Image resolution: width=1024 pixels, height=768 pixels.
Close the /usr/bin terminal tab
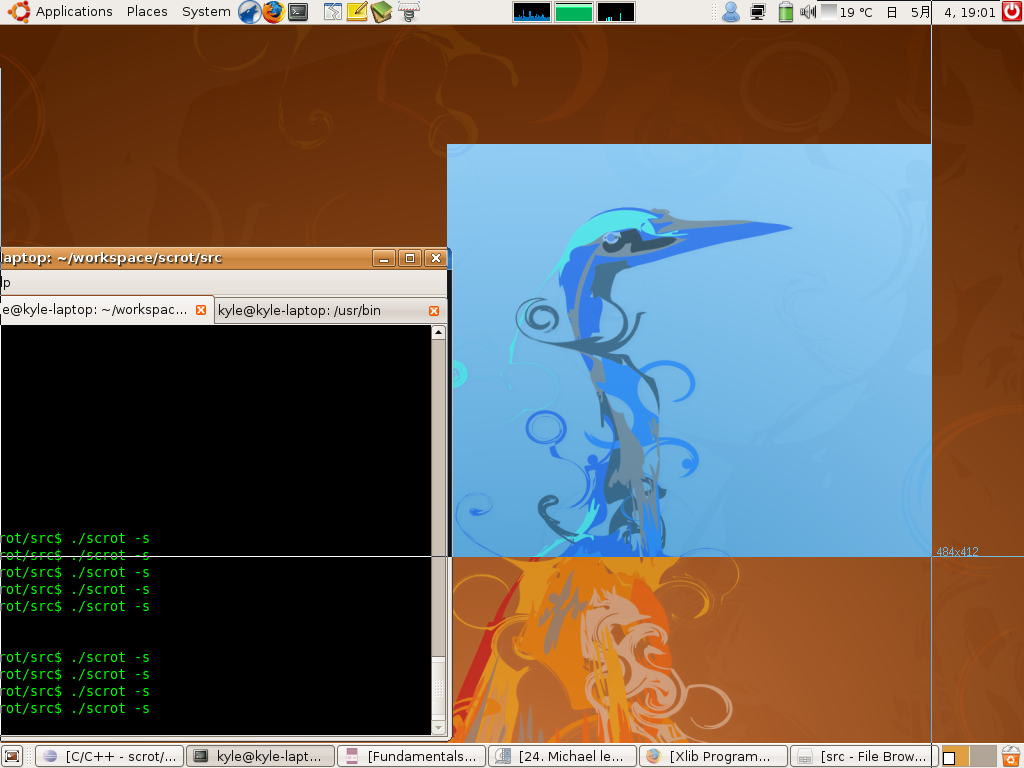(x=434, y=311)
